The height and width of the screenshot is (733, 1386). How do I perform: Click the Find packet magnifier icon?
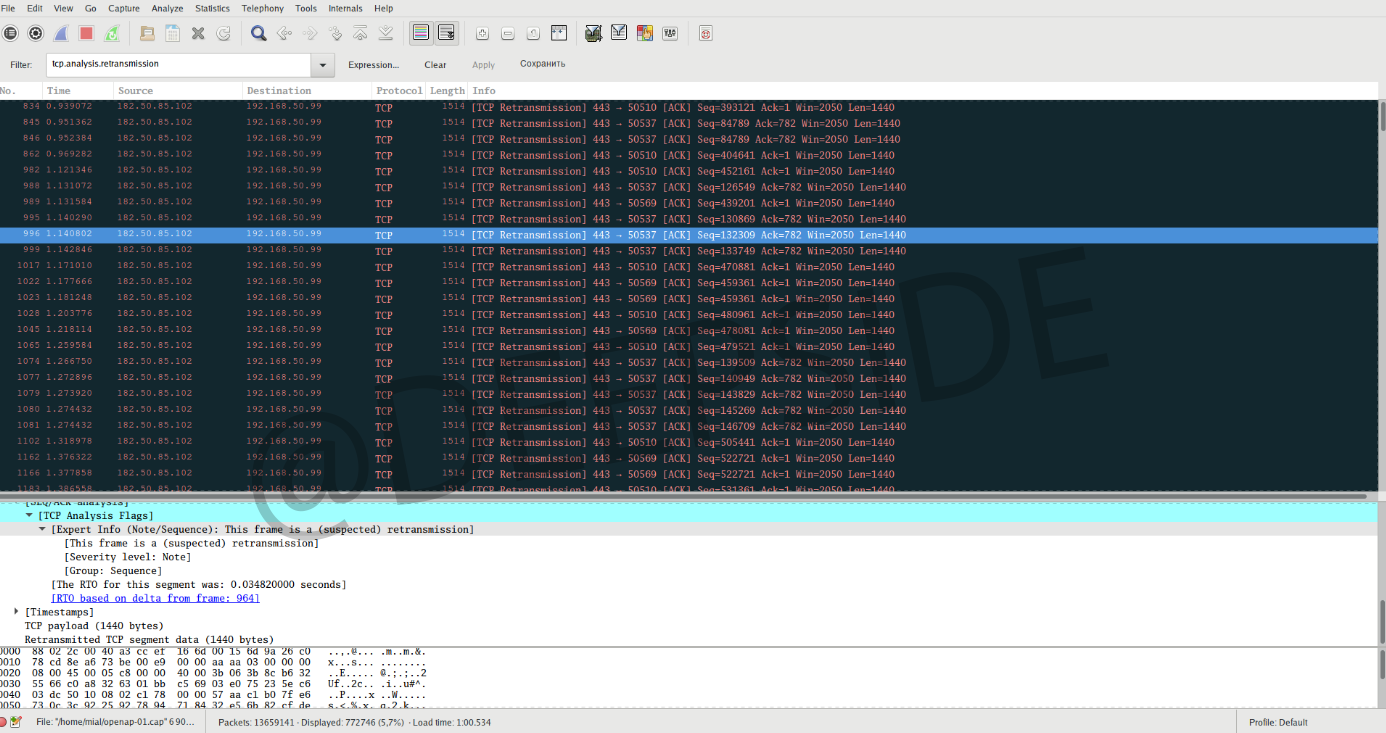258,33
